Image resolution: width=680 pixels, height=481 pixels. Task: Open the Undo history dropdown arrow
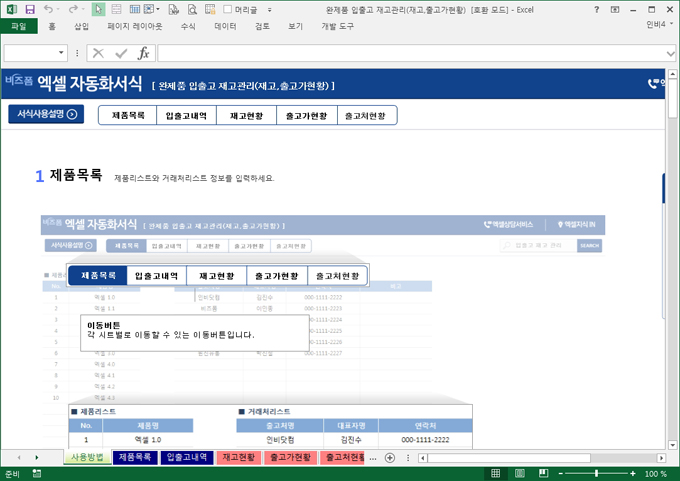click(58, 9)
